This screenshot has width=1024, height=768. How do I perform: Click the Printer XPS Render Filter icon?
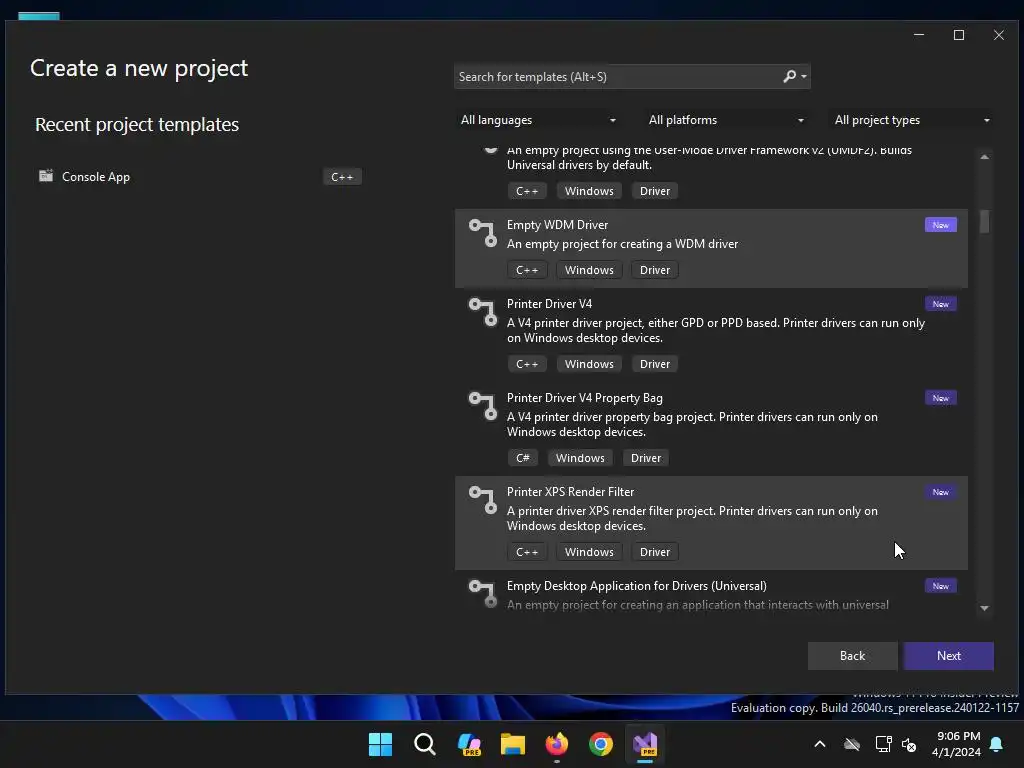tap(483, 500)
